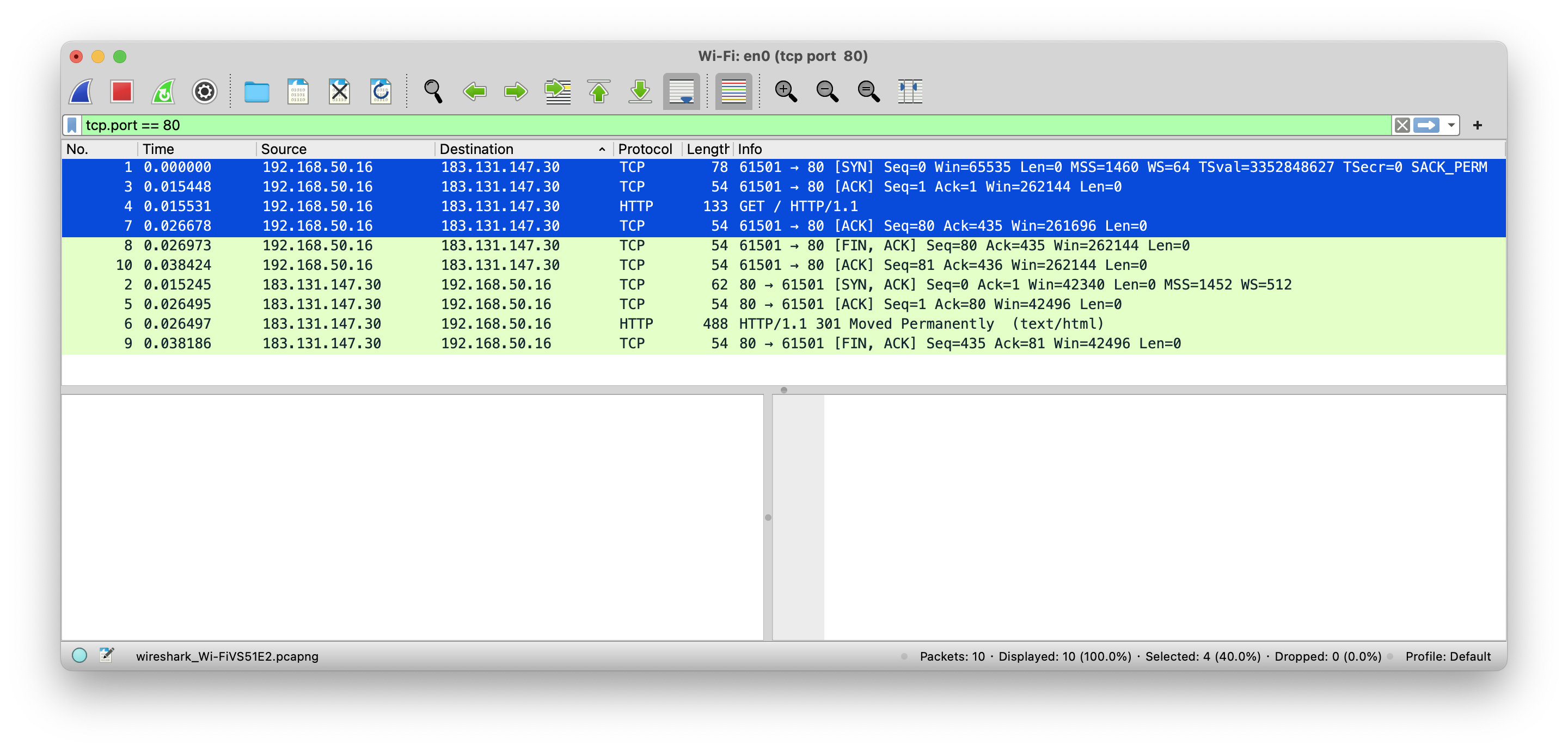The image size is (1568, 751).
Task: Sort packets by Protocol column header
Action: 645,149
